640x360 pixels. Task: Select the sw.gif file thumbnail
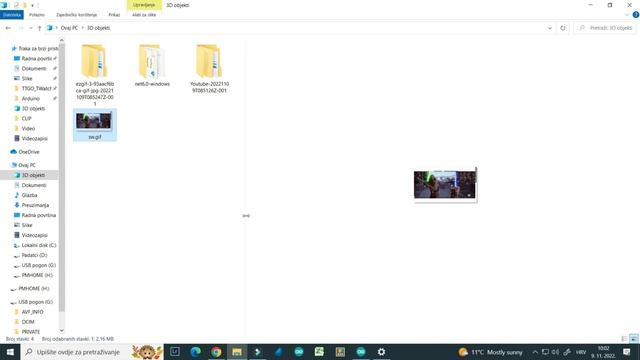[x=95, y=125]
